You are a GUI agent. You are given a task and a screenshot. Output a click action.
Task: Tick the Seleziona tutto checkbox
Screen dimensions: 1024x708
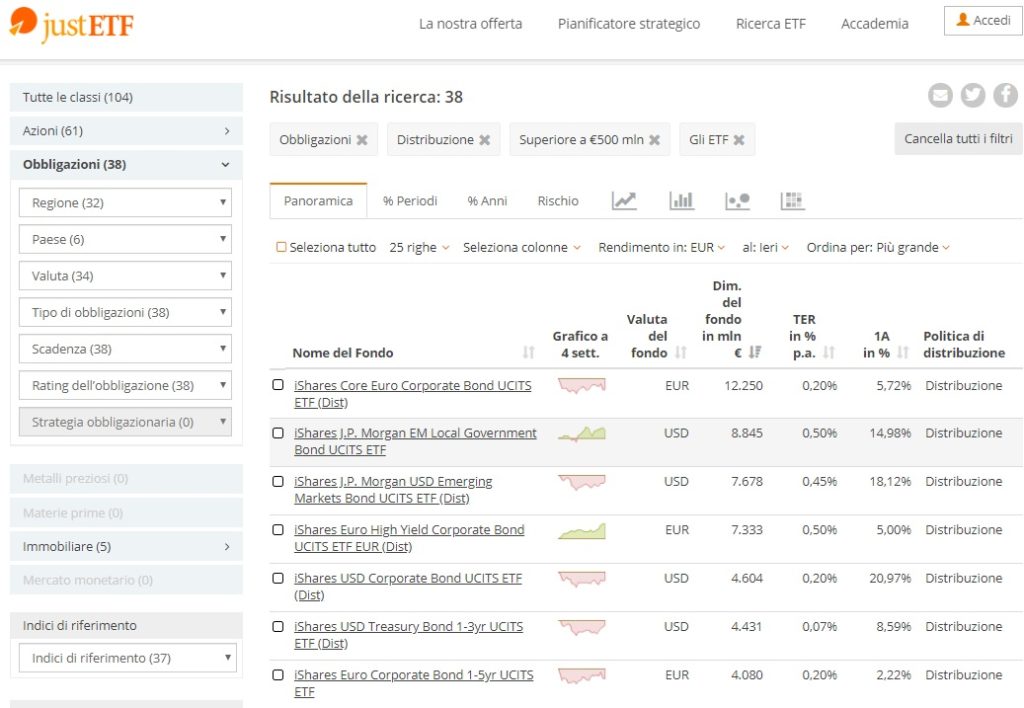coord(281,247)
